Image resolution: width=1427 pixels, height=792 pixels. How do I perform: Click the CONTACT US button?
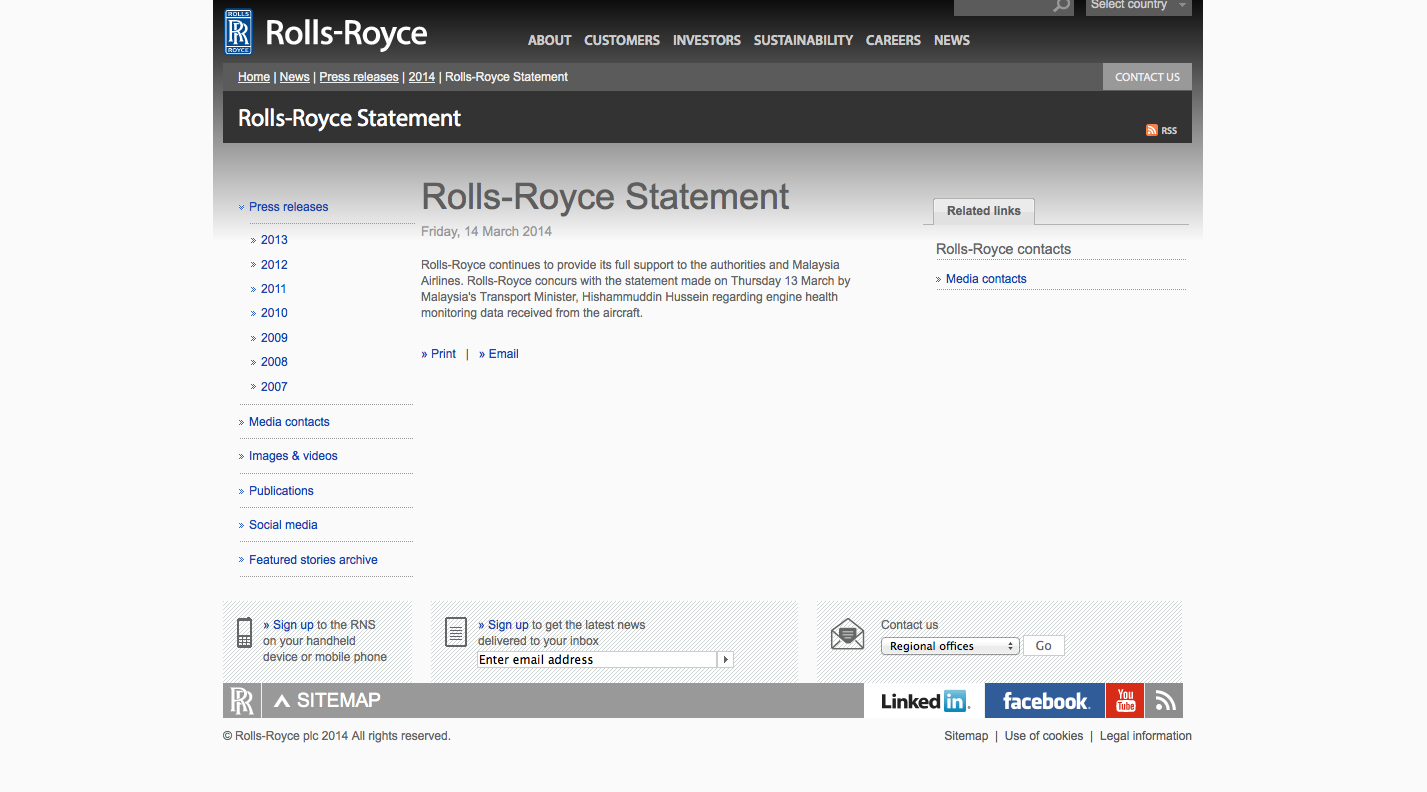click(x=1147, y=77)
